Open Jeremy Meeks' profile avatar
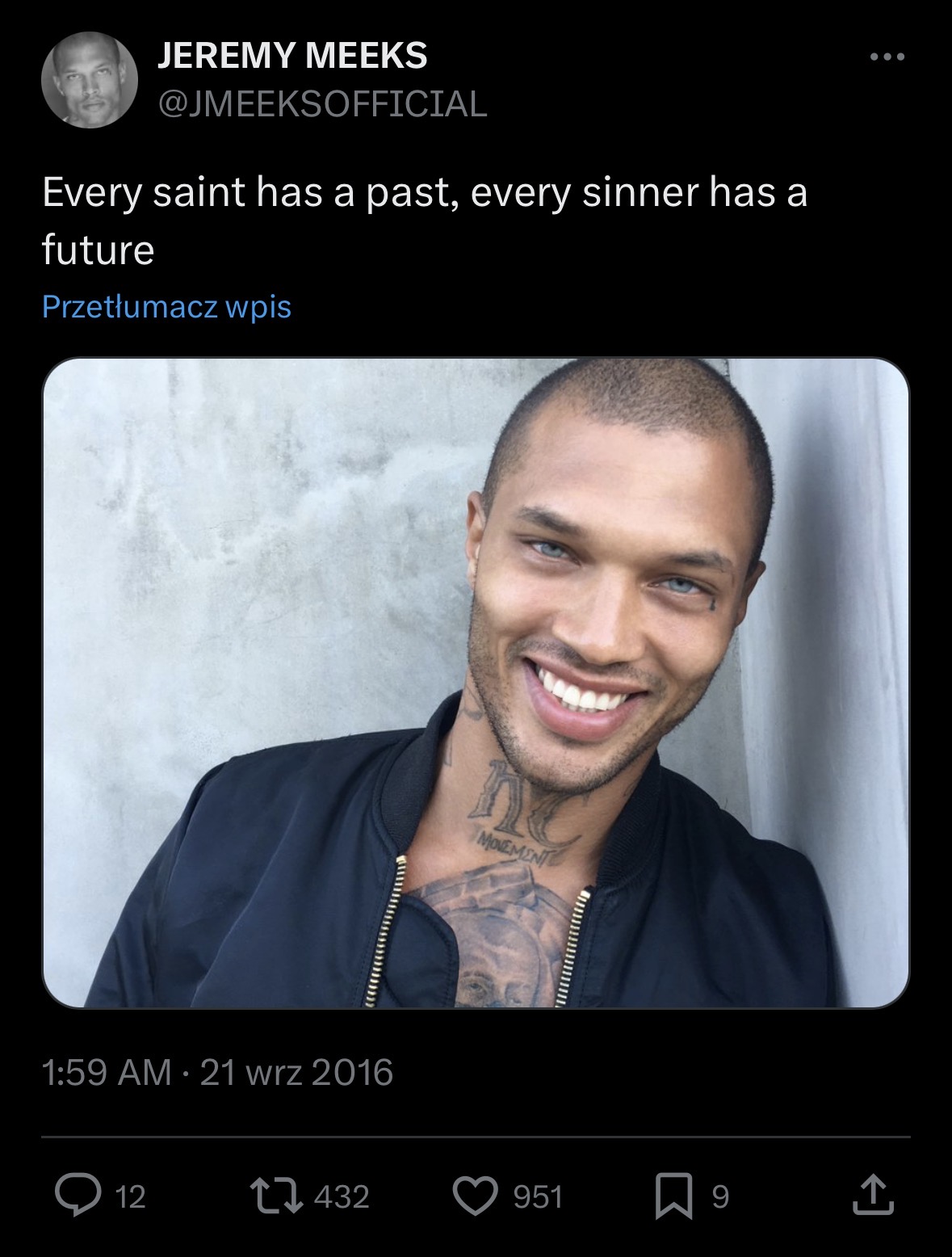Screen dimensions: 952x1257 [x=89, y=80]
